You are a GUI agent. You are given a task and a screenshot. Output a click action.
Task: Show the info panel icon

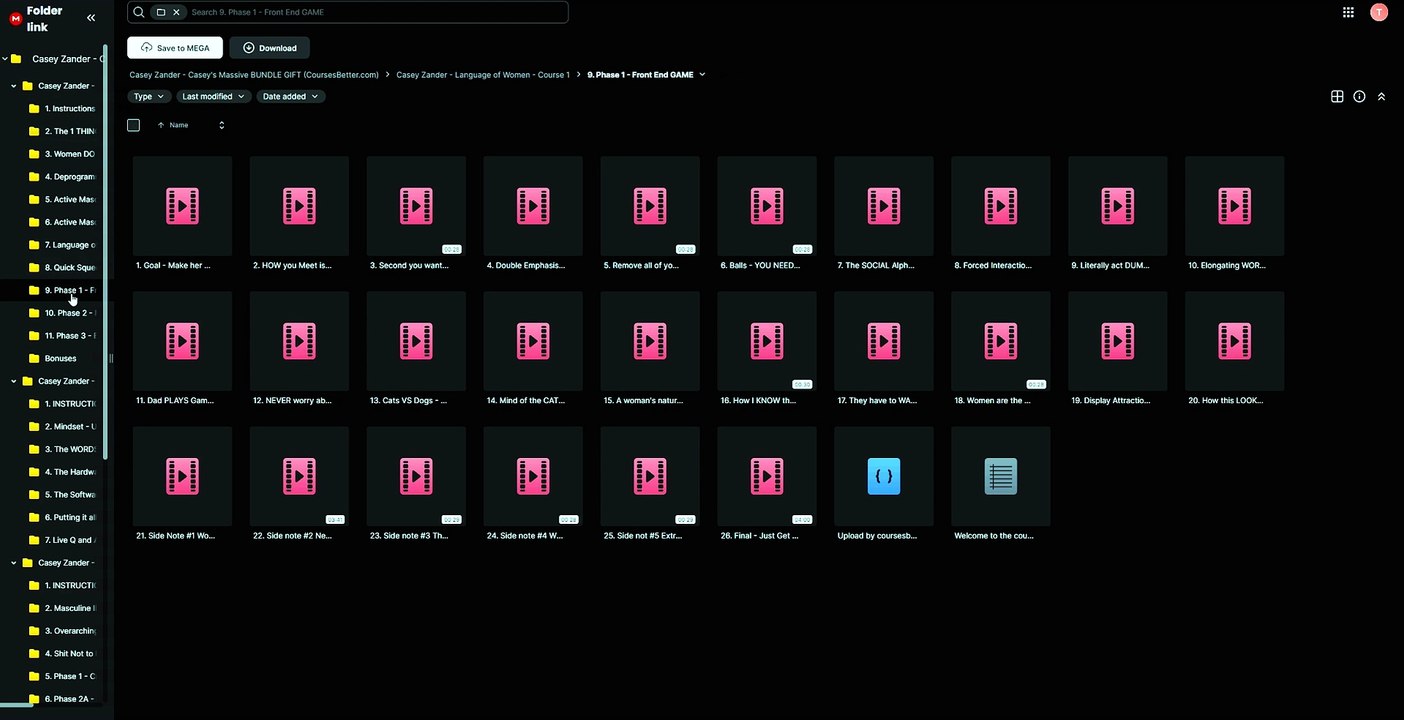coord(1359,97)
